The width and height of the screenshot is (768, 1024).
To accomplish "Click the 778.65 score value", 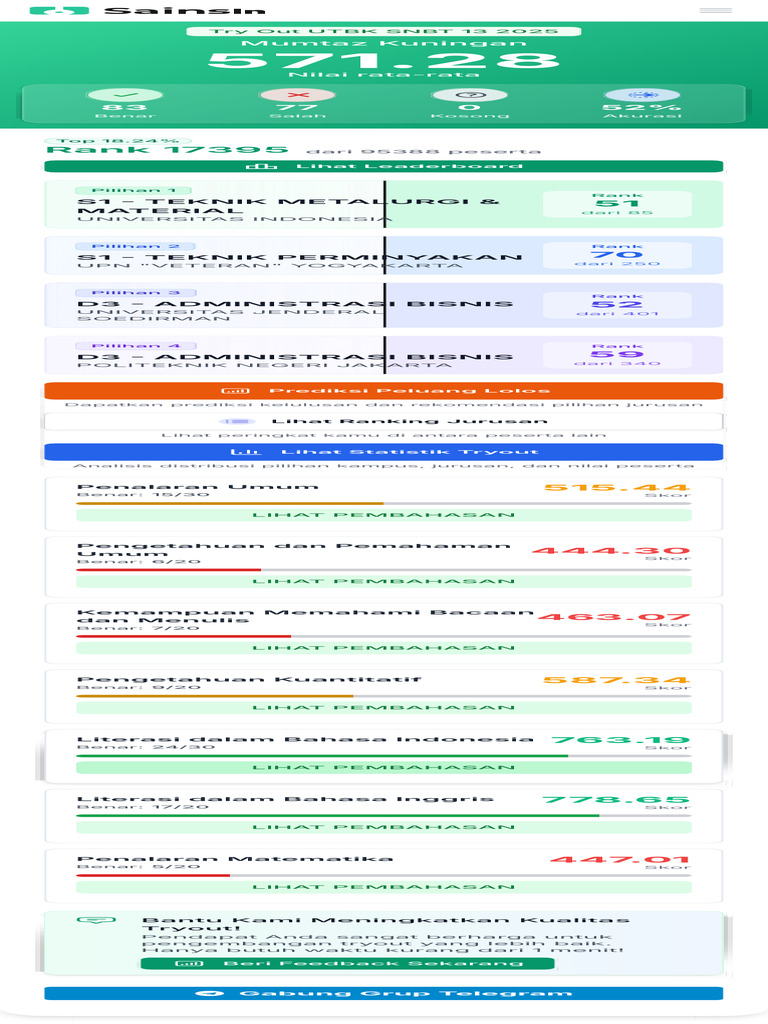I will coord(616,799).
